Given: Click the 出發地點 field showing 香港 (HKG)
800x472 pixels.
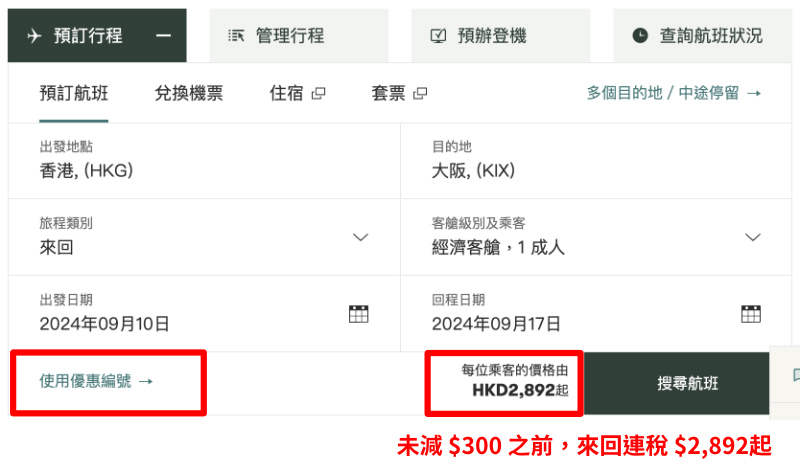Looking at the screenshot, I should pyautogui.click(x=204, y=161).
